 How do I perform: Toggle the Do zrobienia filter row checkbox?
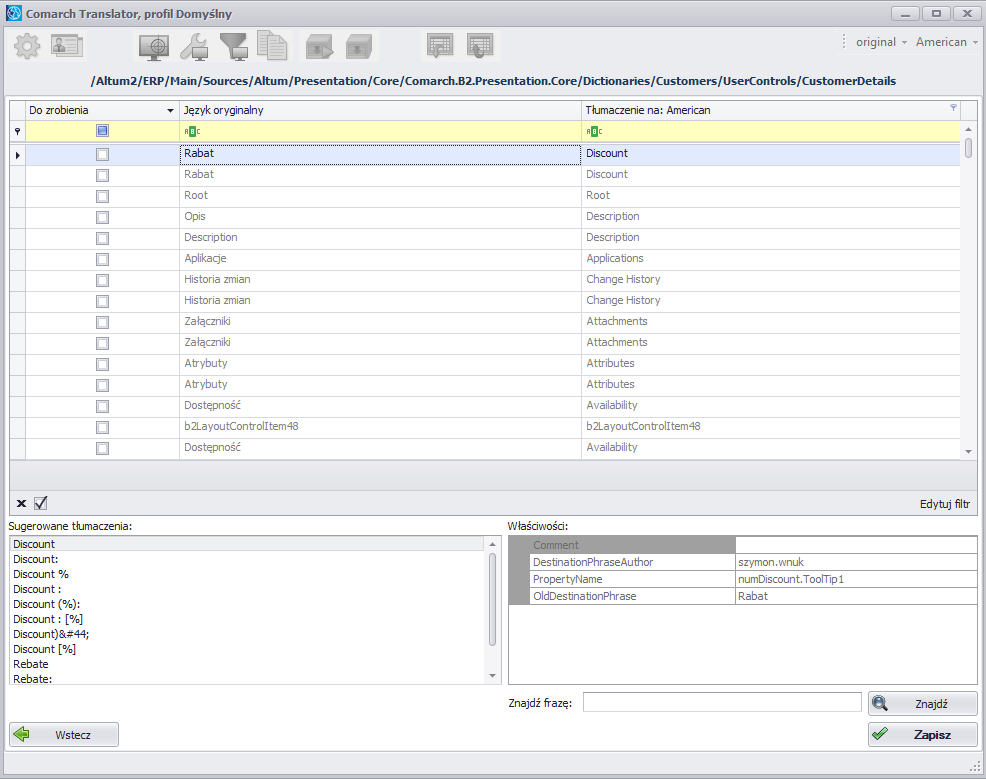tap(102, 131)
